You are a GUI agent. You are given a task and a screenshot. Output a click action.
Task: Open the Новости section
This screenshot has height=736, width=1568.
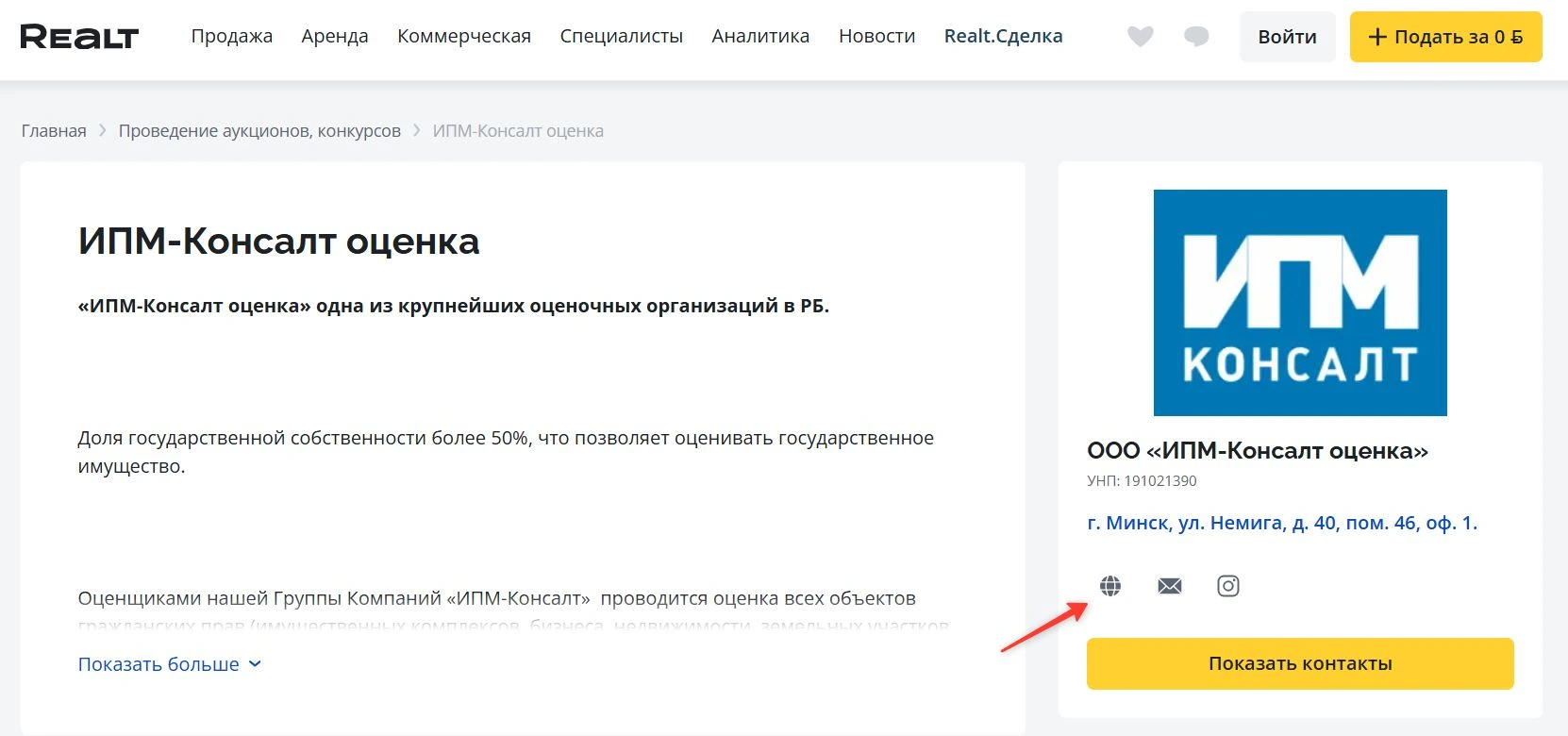point(877,36)
